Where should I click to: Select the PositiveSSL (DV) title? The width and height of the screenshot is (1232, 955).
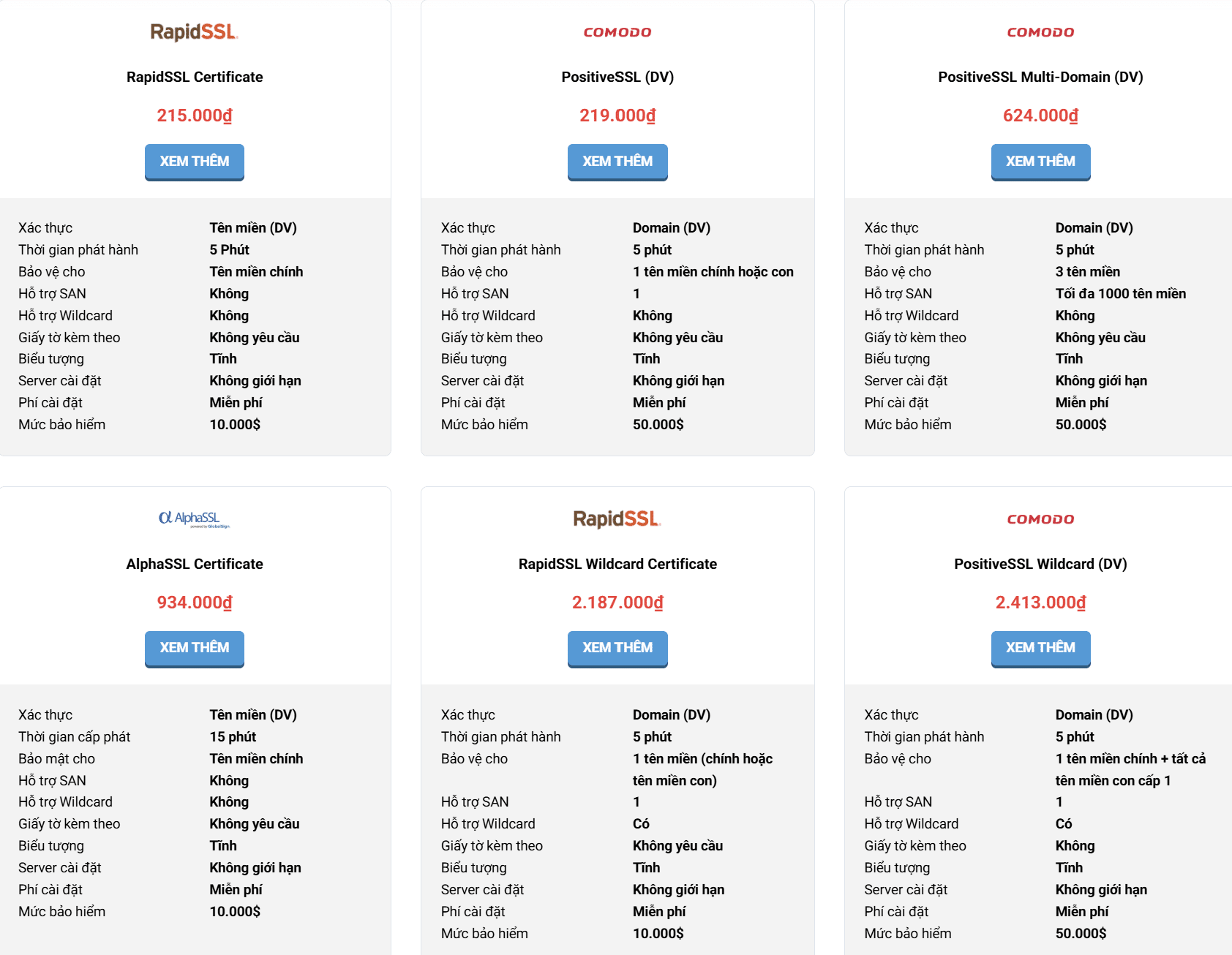click(x=617, y=77)
